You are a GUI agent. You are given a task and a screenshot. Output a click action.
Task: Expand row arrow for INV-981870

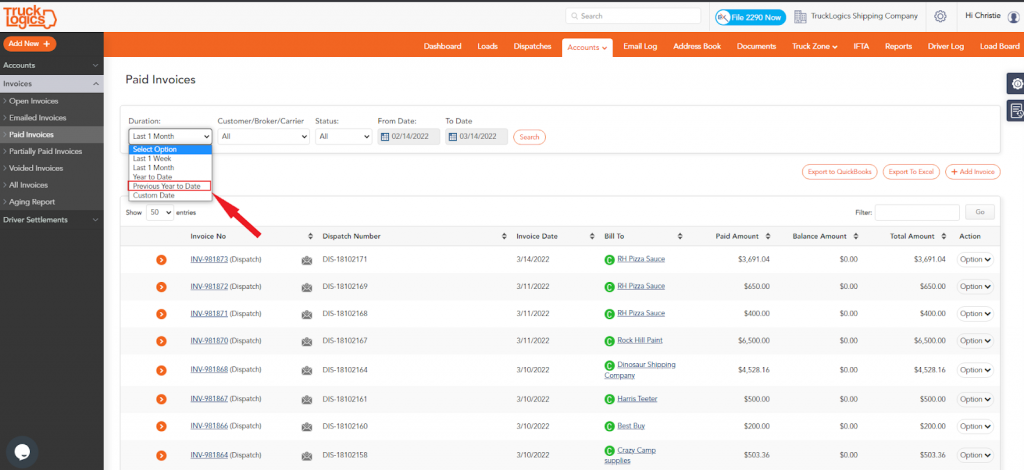pyautogui.click(x=161, y=341)
